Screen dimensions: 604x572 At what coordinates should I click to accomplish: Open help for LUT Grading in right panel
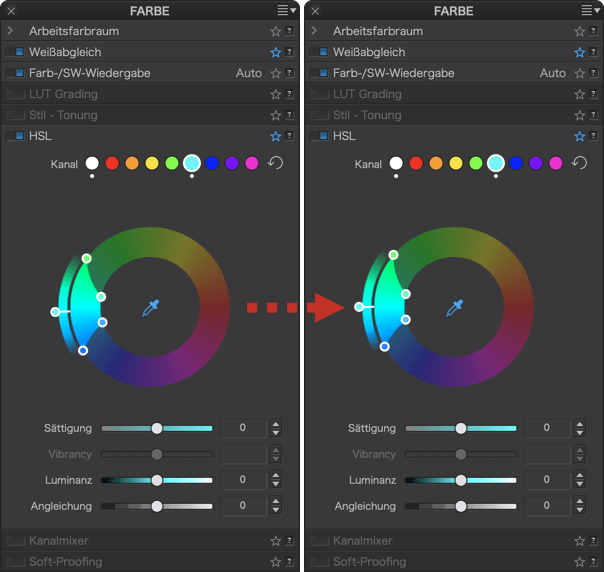click(594, 94)
